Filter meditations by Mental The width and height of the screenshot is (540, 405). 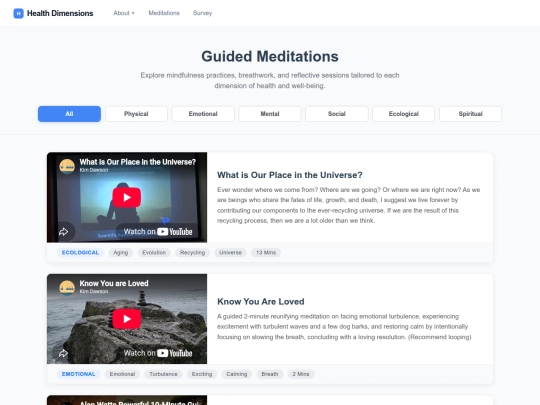(270, 114)
